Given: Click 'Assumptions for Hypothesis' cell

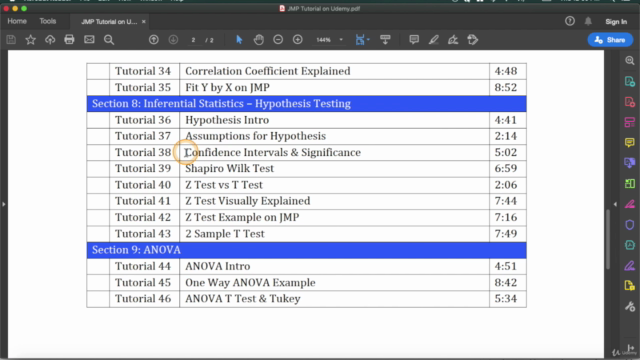Looking at the screenshot, I should pyautogui.click(x=334, y=136).
